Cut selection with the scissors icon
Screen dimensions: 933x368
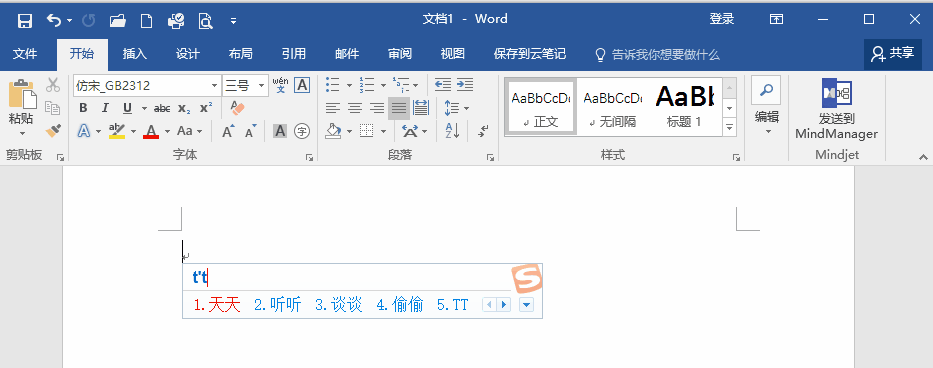54,85
